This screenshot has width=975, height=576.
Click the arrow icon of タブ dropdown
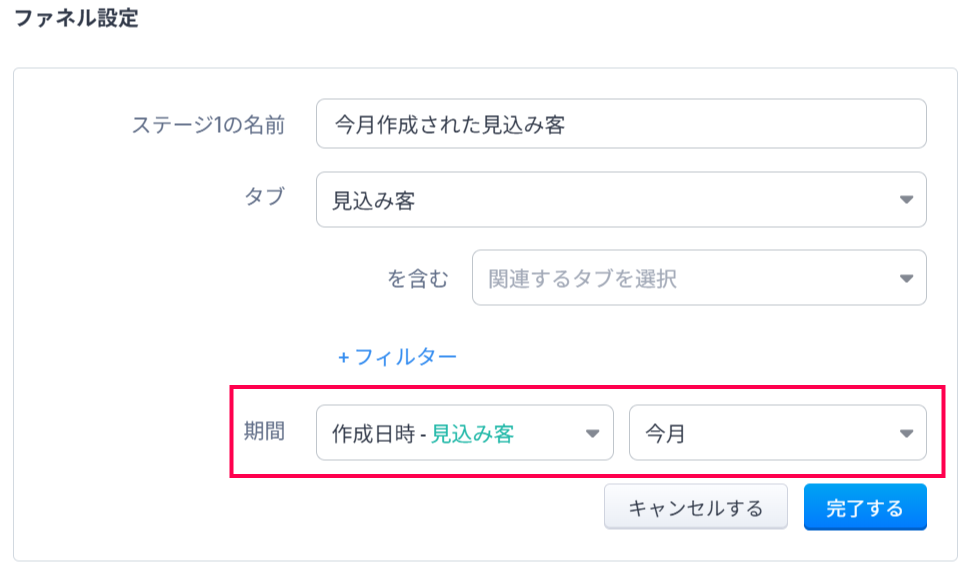906,200
